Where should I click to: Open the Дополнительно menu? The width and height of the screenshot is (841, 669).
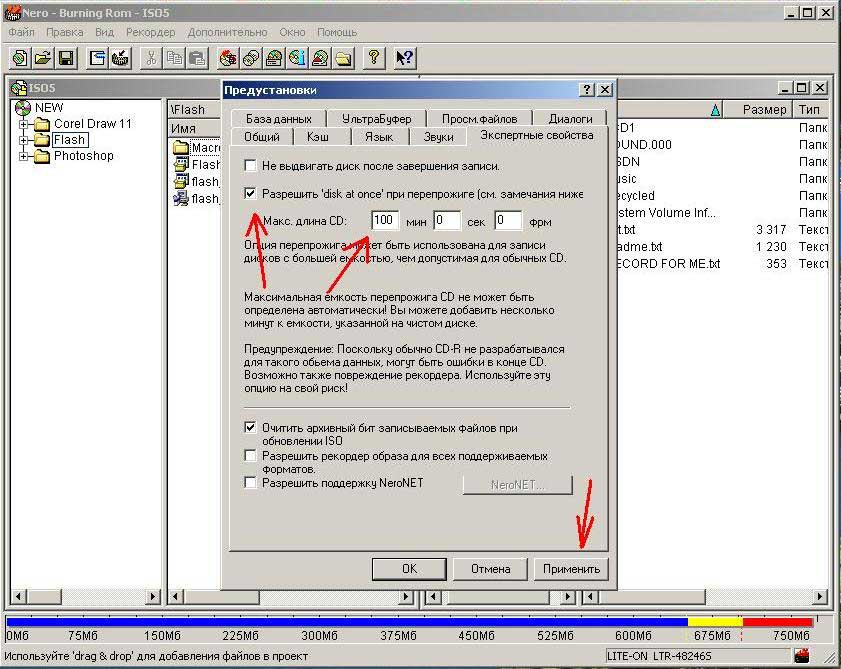[227, 32]
